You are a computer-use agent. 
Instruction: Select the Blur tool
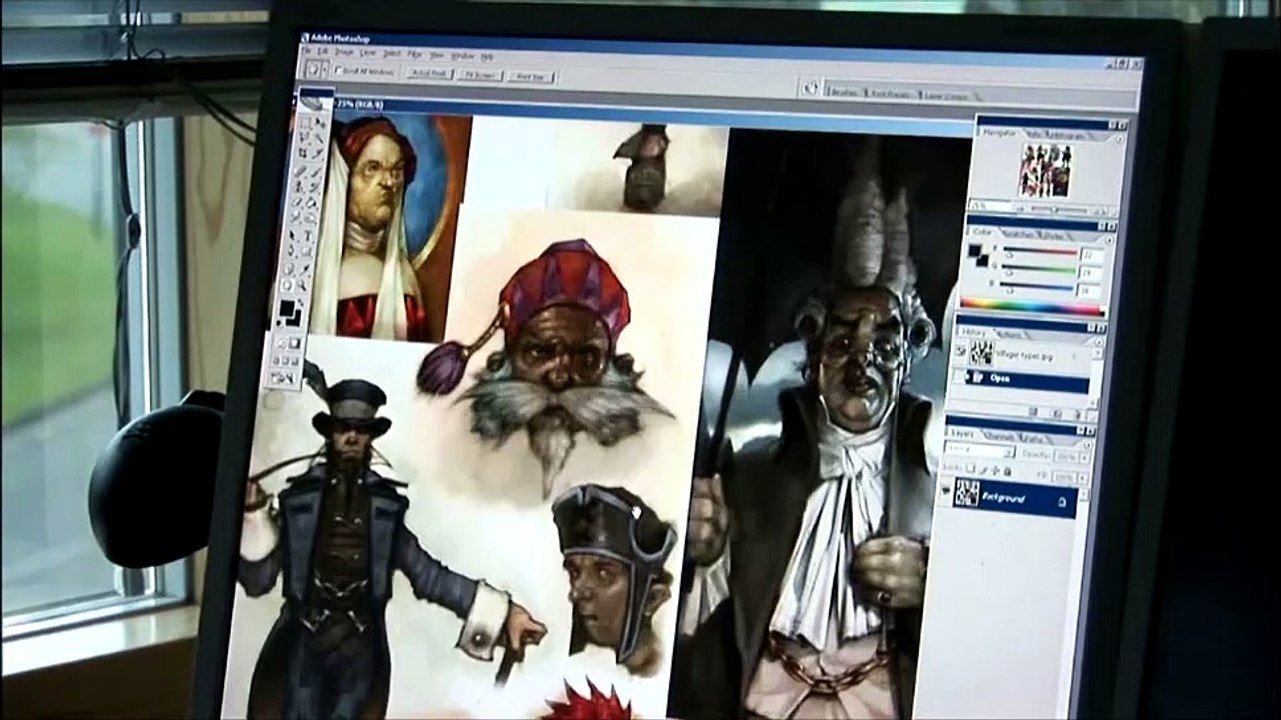(296, 217)
